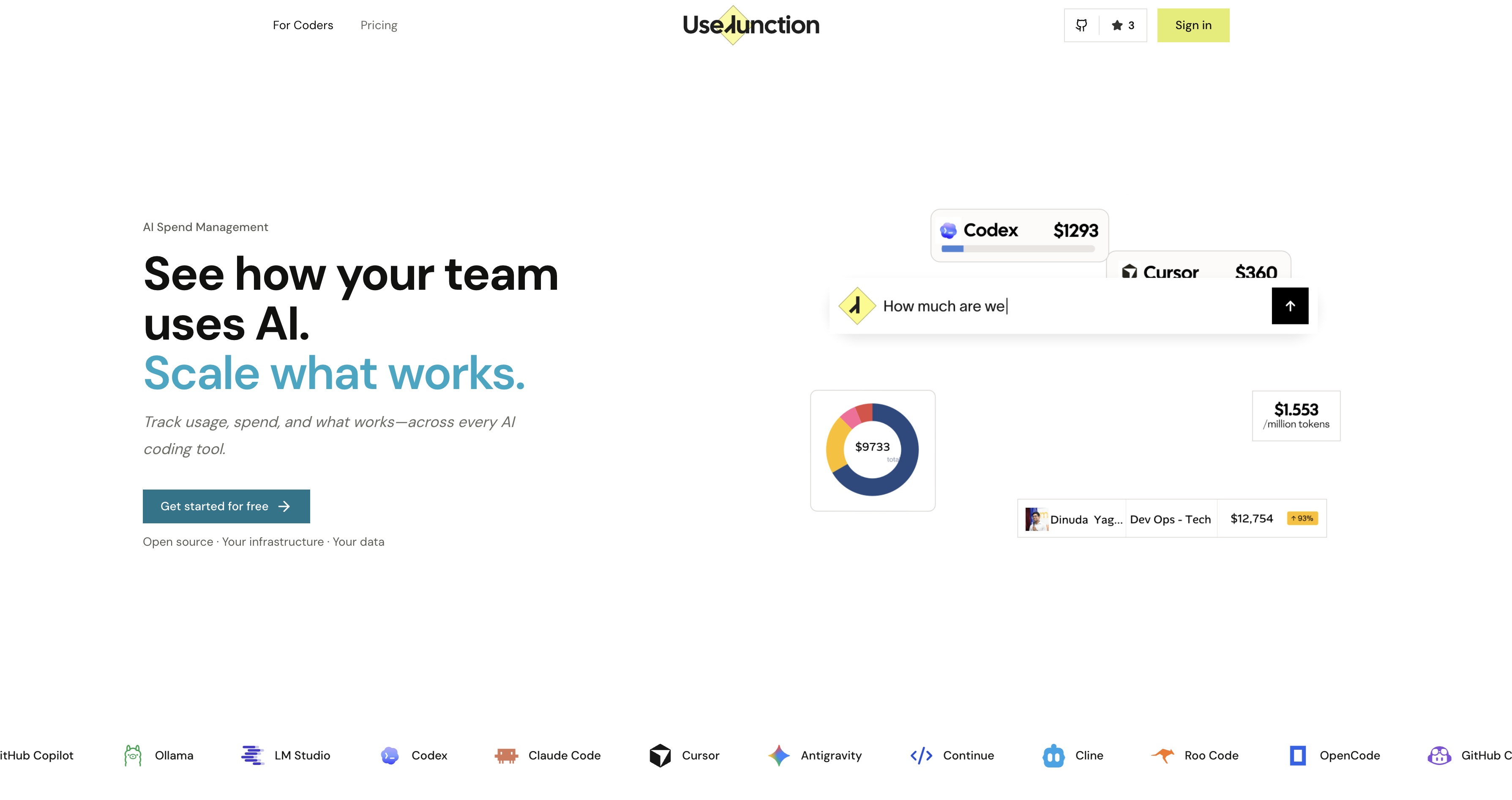Screen dimensions: 1512x800
Task: Click the "$12,754" amount
Action: [x=1251, y=518]
